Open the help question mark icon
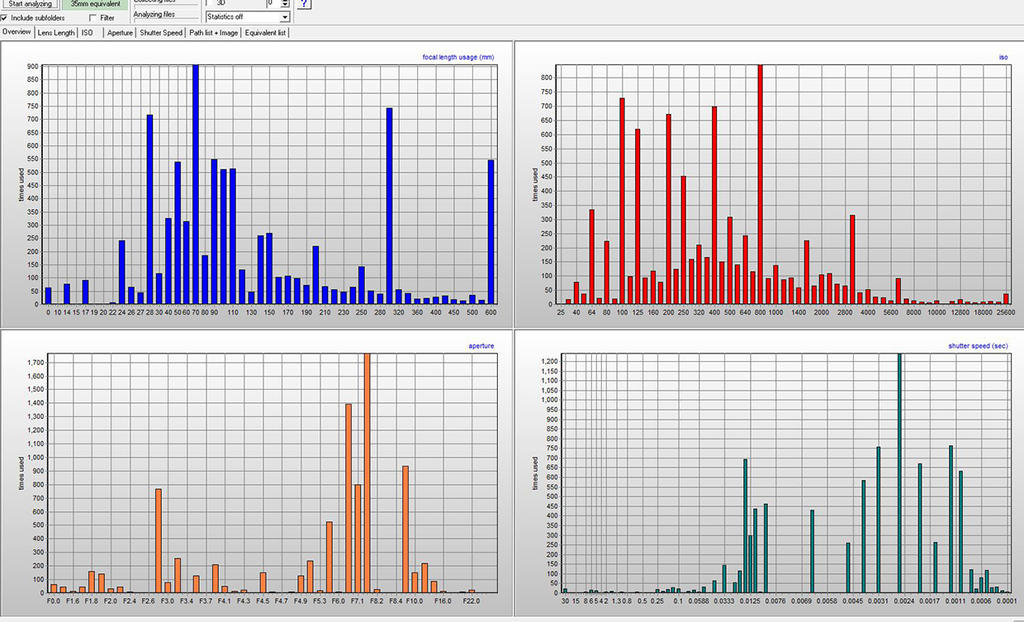Screen dimensions: 1024x622 coord(304,5)
